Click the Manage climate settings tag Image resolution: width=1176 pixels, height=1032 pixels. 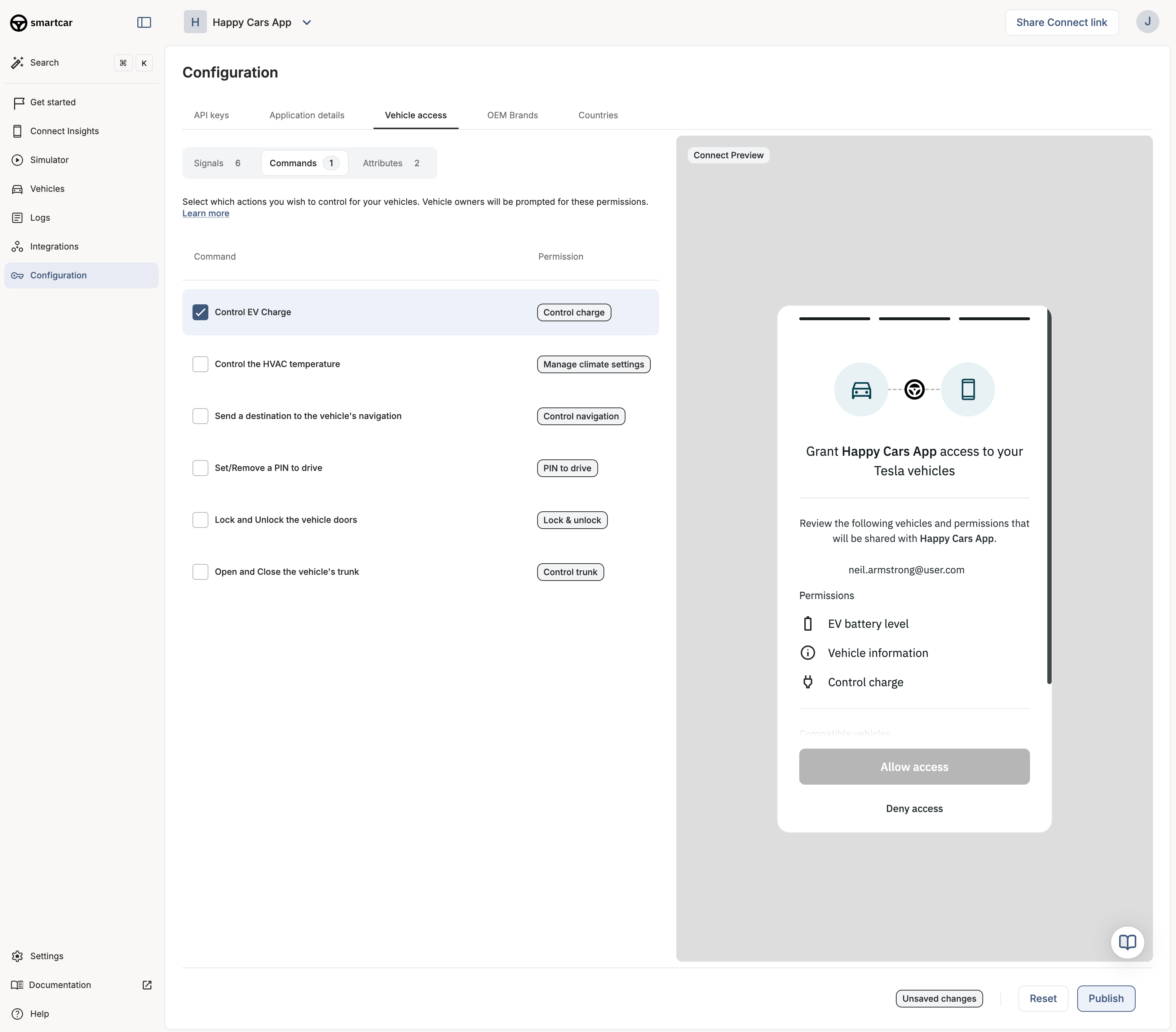[593, 364]
